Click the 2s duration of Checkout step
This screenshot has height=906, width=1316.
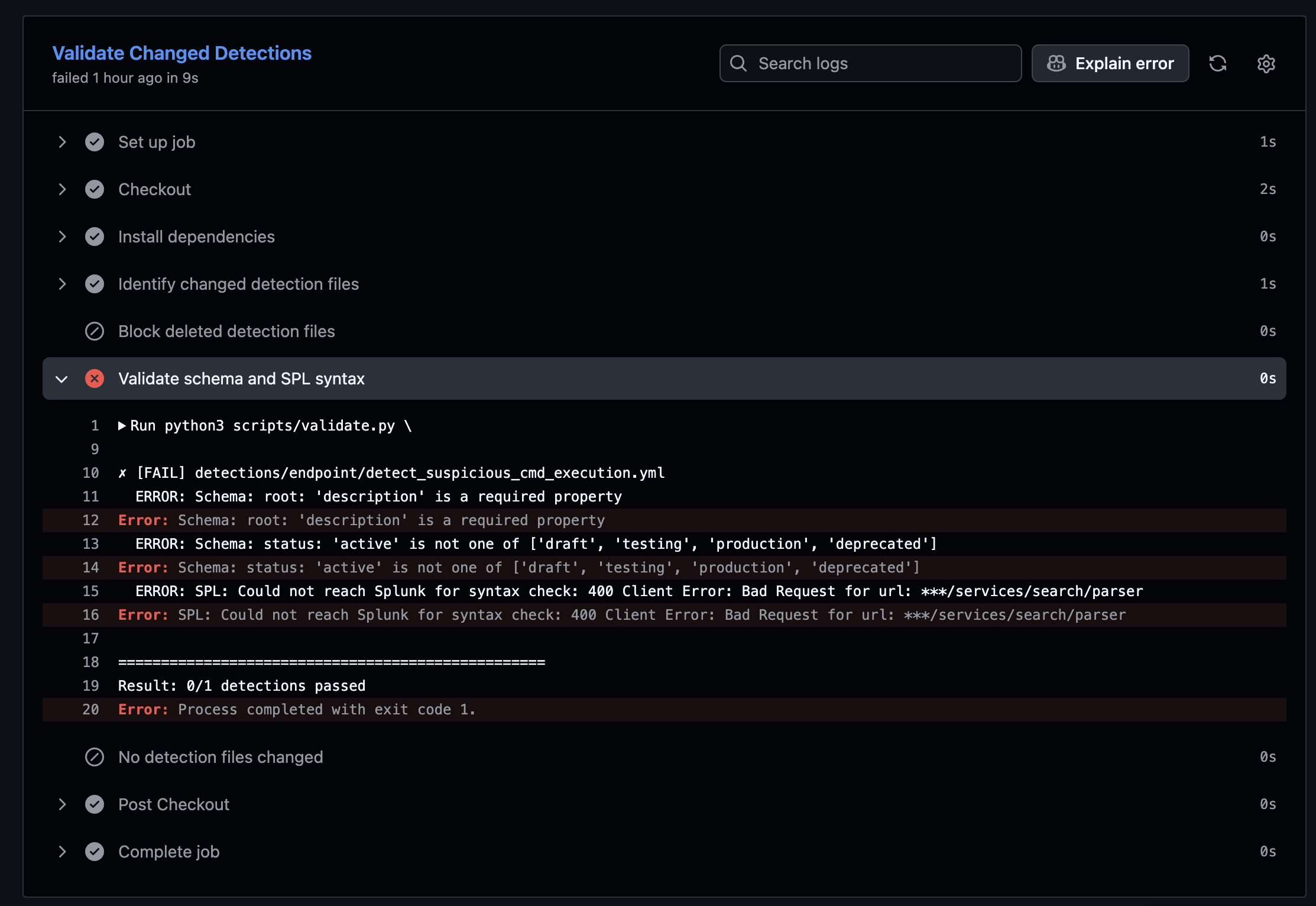tap(1268, 189)
